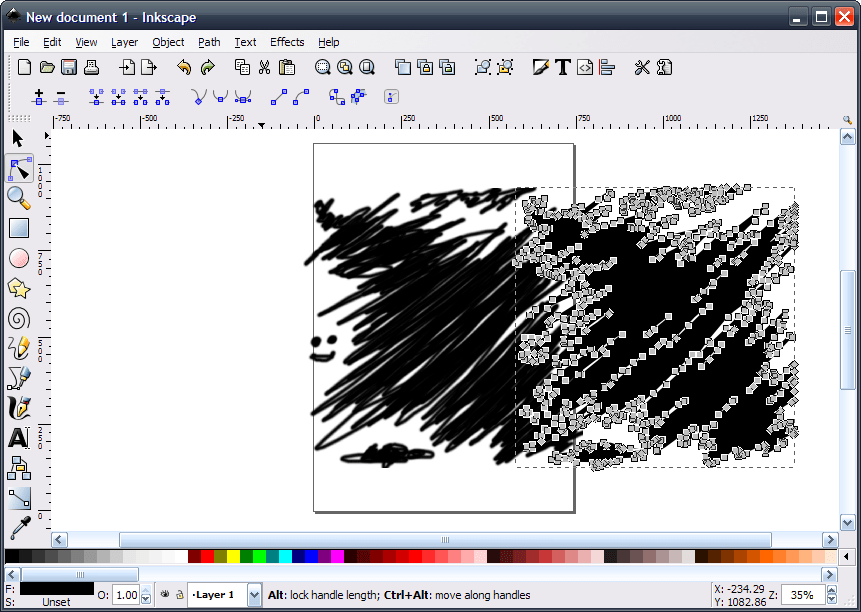Select the Connector tool
861x612 pixels.
19,468
